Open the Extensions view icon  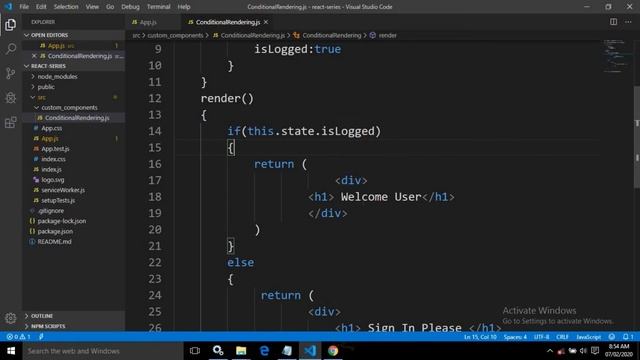point(11,122)
